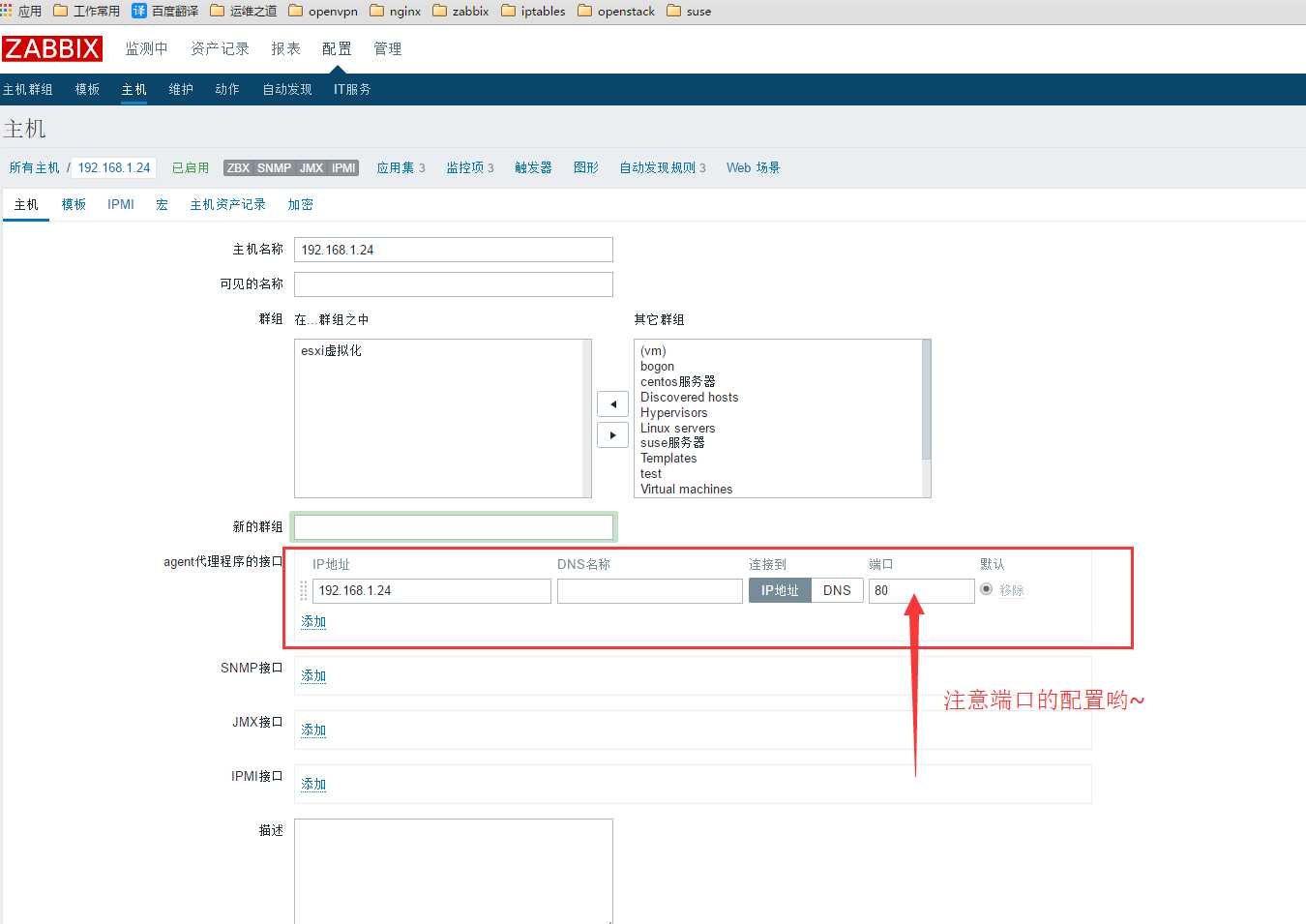Click 添加 for SNMP接口
The height and width of the screenshot is (924, 1306).
(313, 675)
